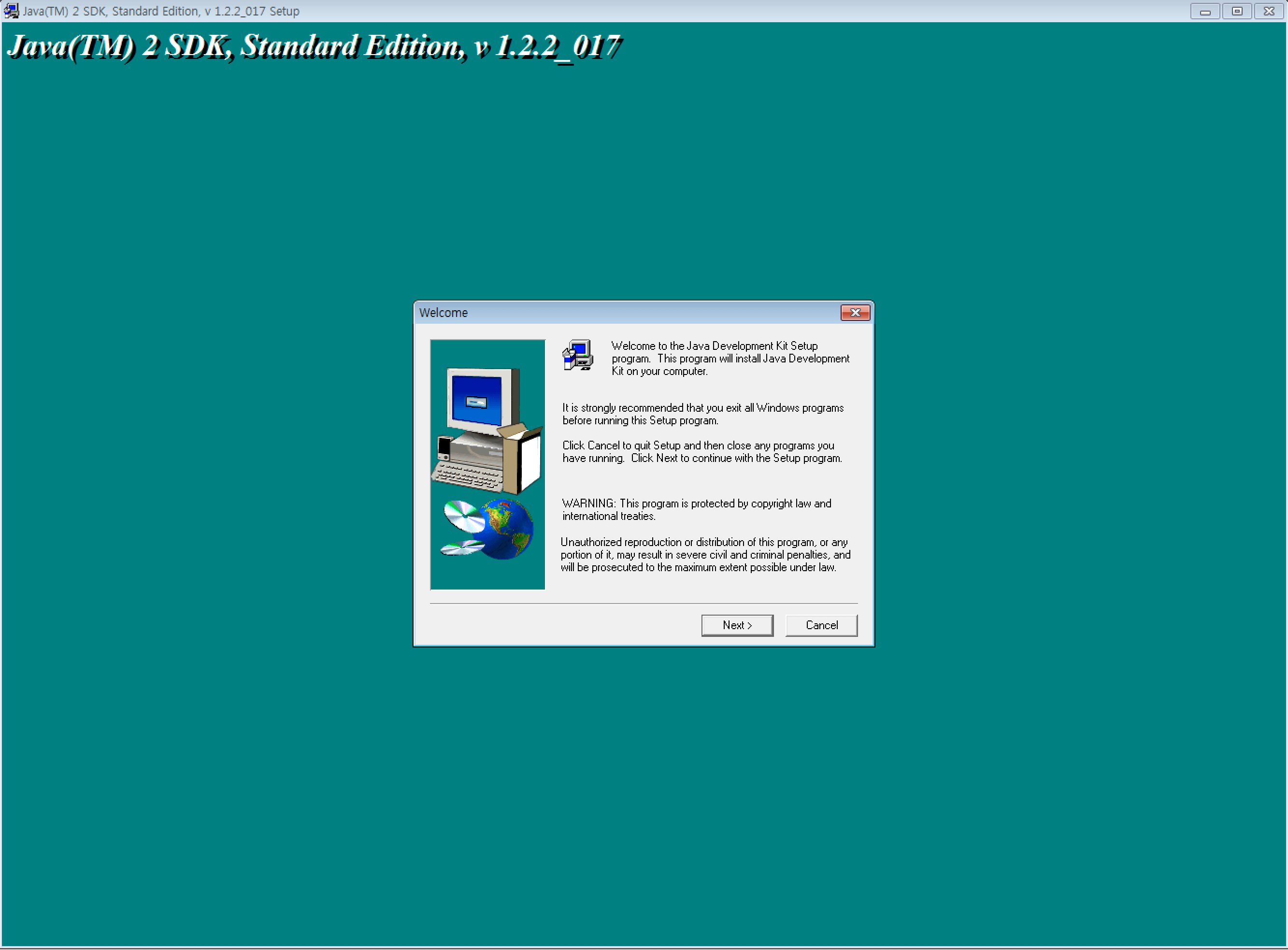
Task: Click the setup computer icon beside welcome text
Action: click(577, 355)
